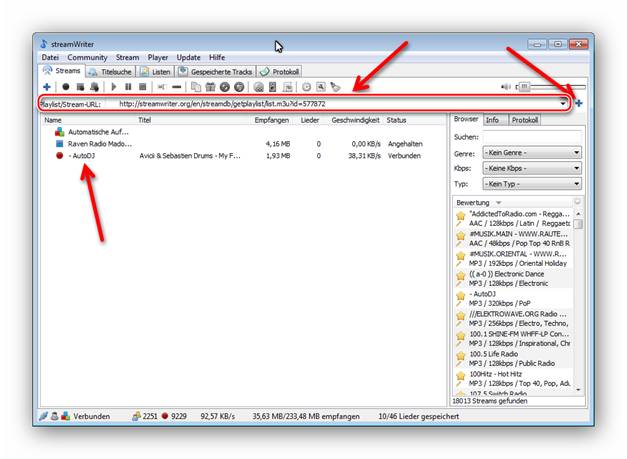Select the - AutoDJ row in the streams list

pyautogui.click(x=243, y=156)
